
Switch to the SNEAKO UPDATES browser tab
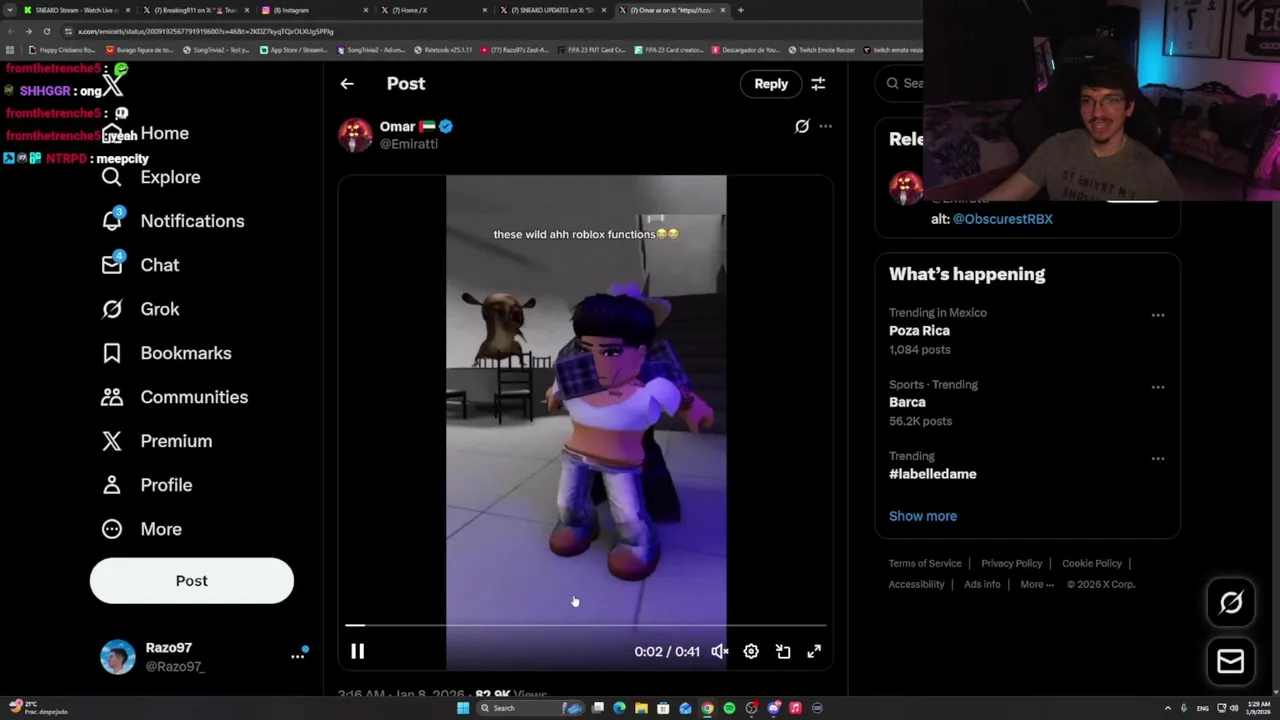[552, 10]
